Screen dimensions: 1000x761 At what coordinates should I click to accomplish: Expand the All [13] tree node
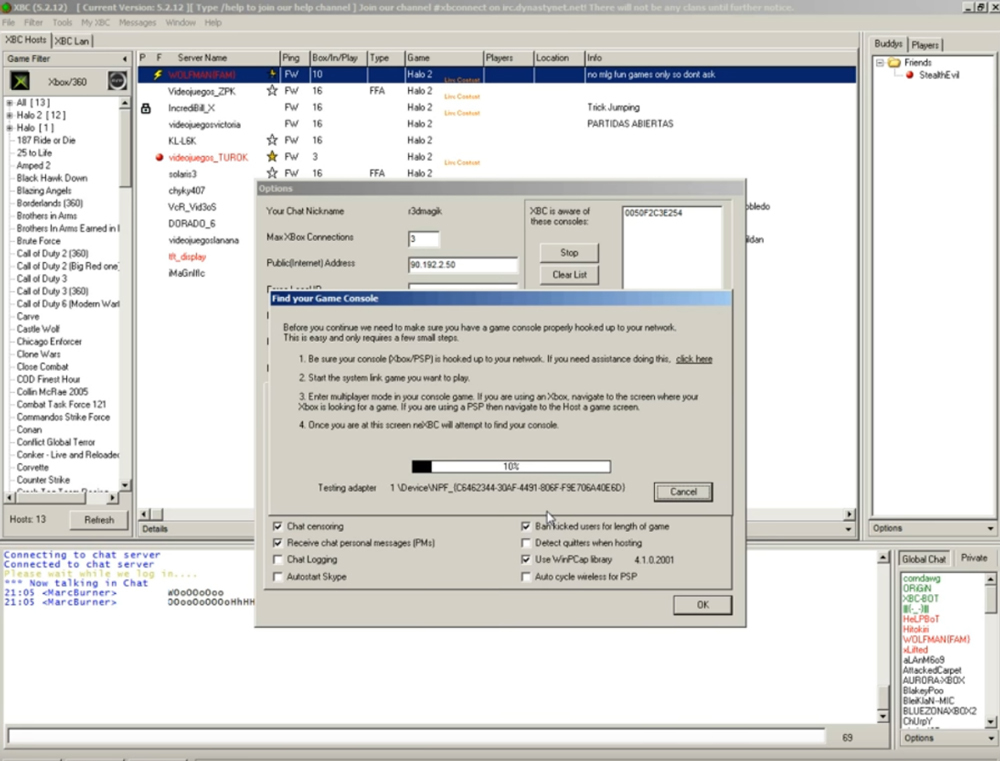[x=10, y=103]
